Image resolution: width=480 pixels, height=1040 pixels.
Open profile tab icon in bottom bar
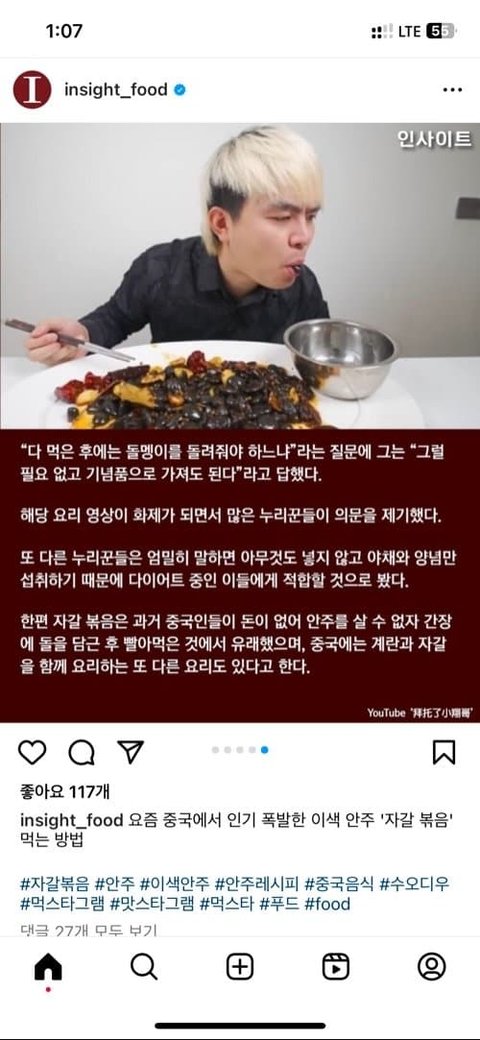pyautogui.click(x=432, y=968)
